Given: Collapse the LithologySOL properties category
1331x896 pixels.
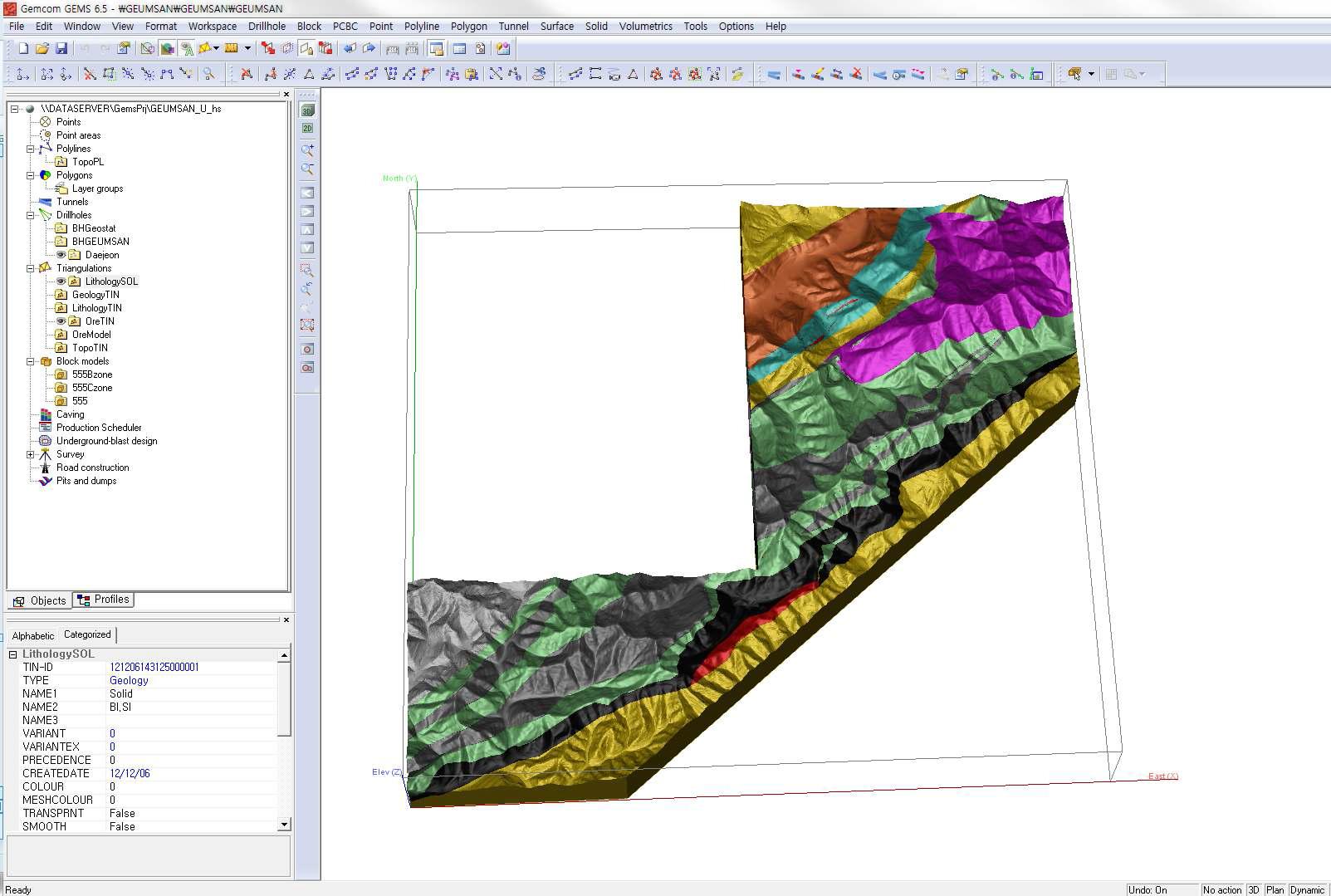Looking at the screenshot, I should click(13, 654).
